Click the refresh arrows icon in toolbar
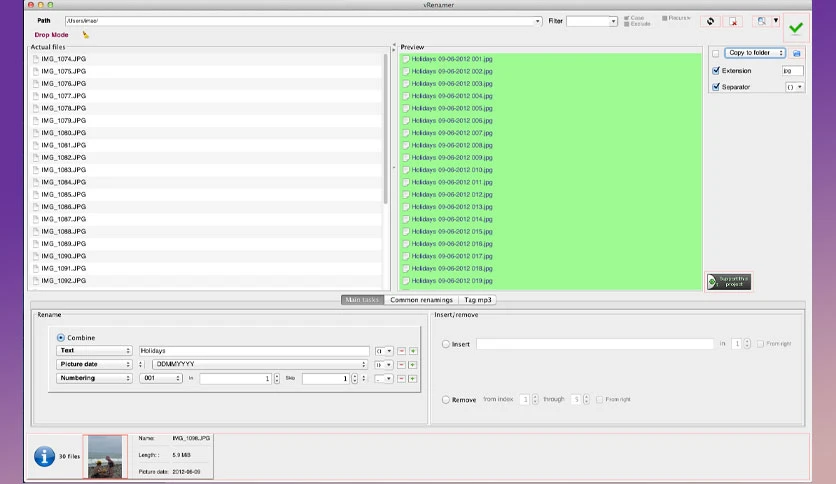Image resolution: width=836 pixels, height=484 pixels. (710, 21)
